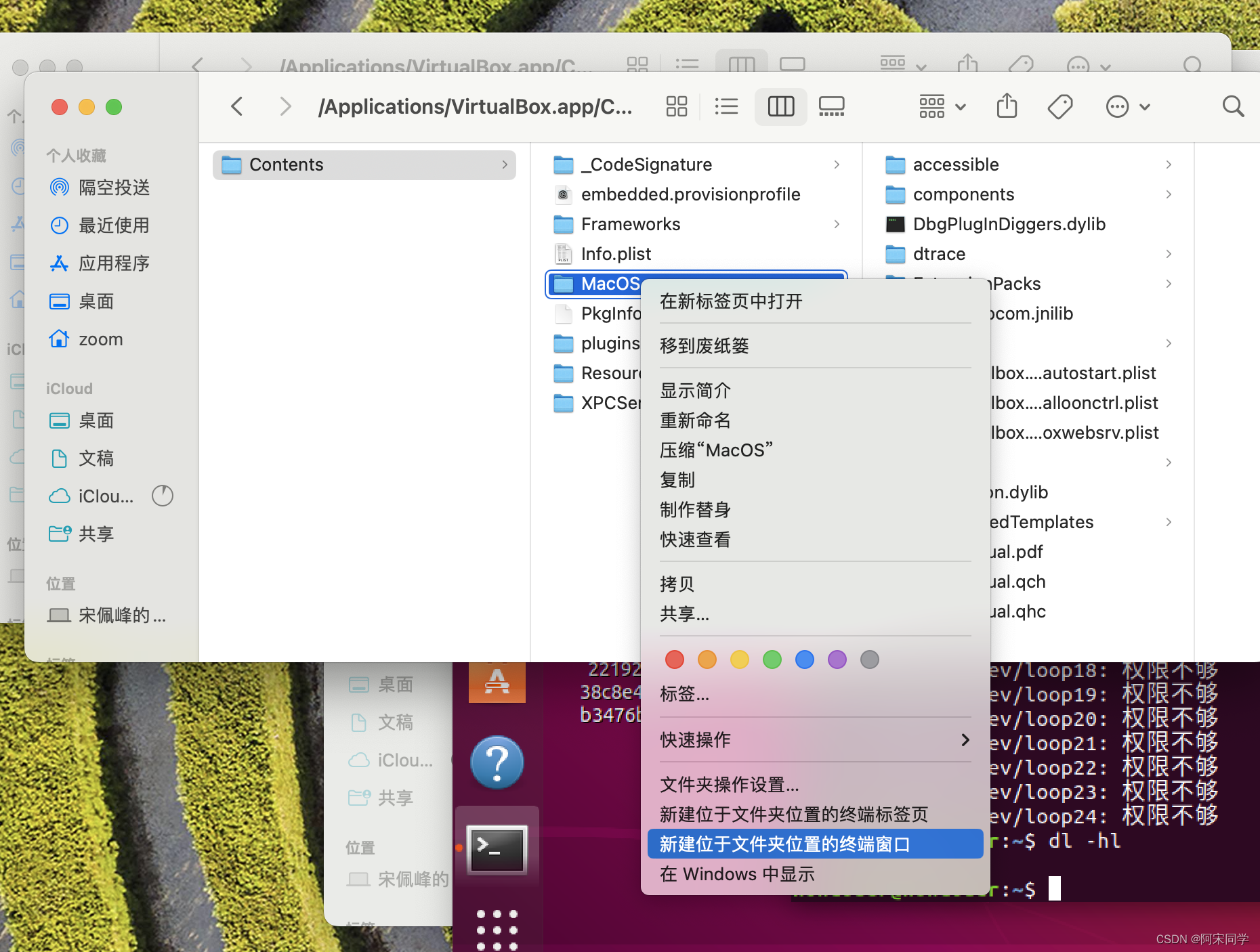
Task: Select the column view button
Action: (x=781, y=106)
